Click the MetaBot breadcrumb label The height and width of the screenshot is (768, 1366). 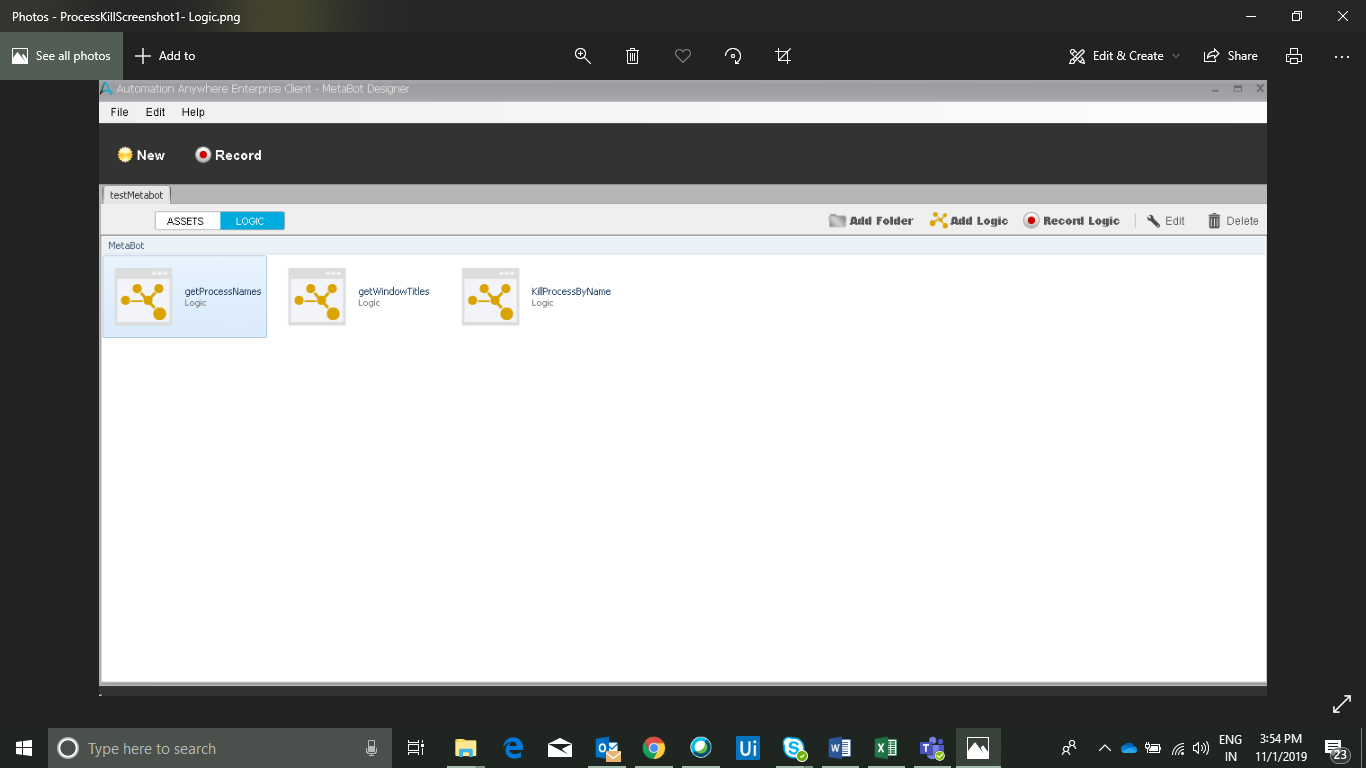(126, 245)
